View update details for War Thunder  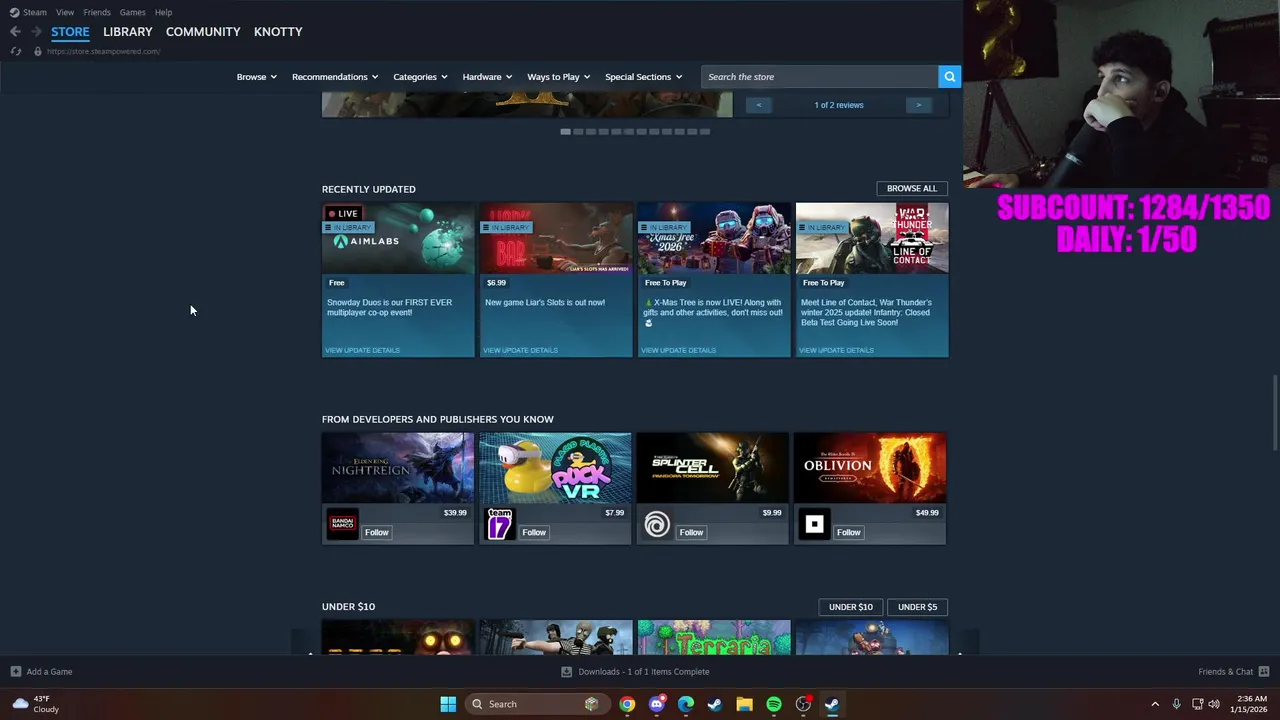tap(836, 350)
